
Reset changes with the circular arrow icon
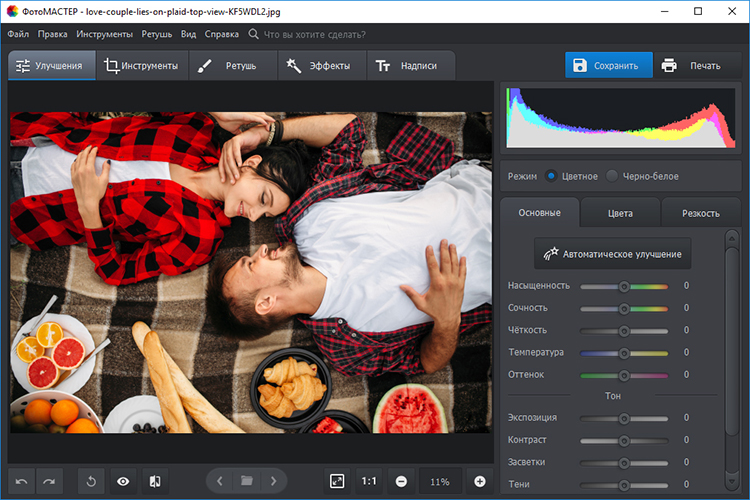pos(91,481)
